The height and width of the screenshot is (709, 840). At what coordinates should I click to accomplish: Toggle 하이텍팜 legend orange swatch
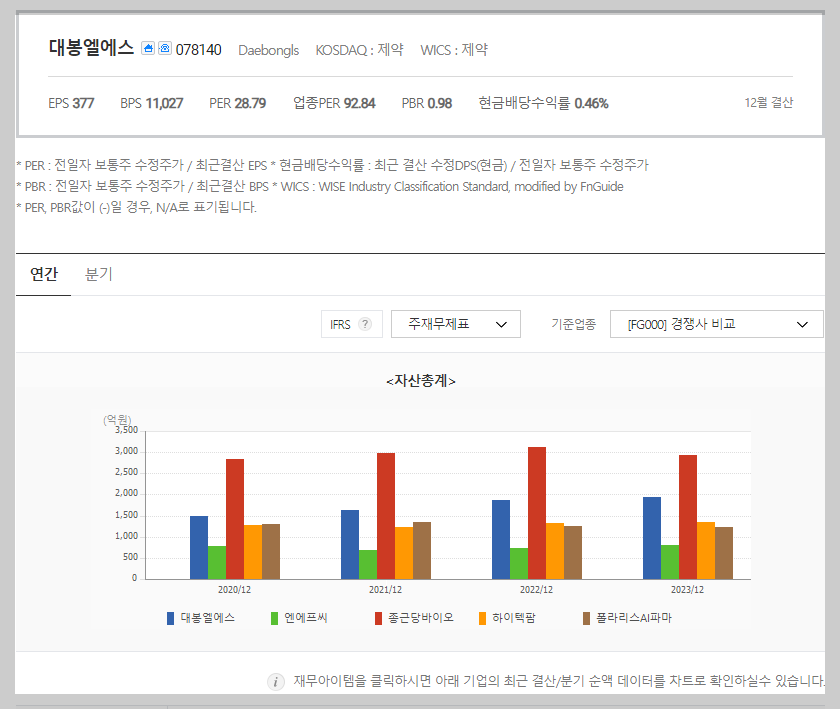pyautogui.click(x=482, y=618)
